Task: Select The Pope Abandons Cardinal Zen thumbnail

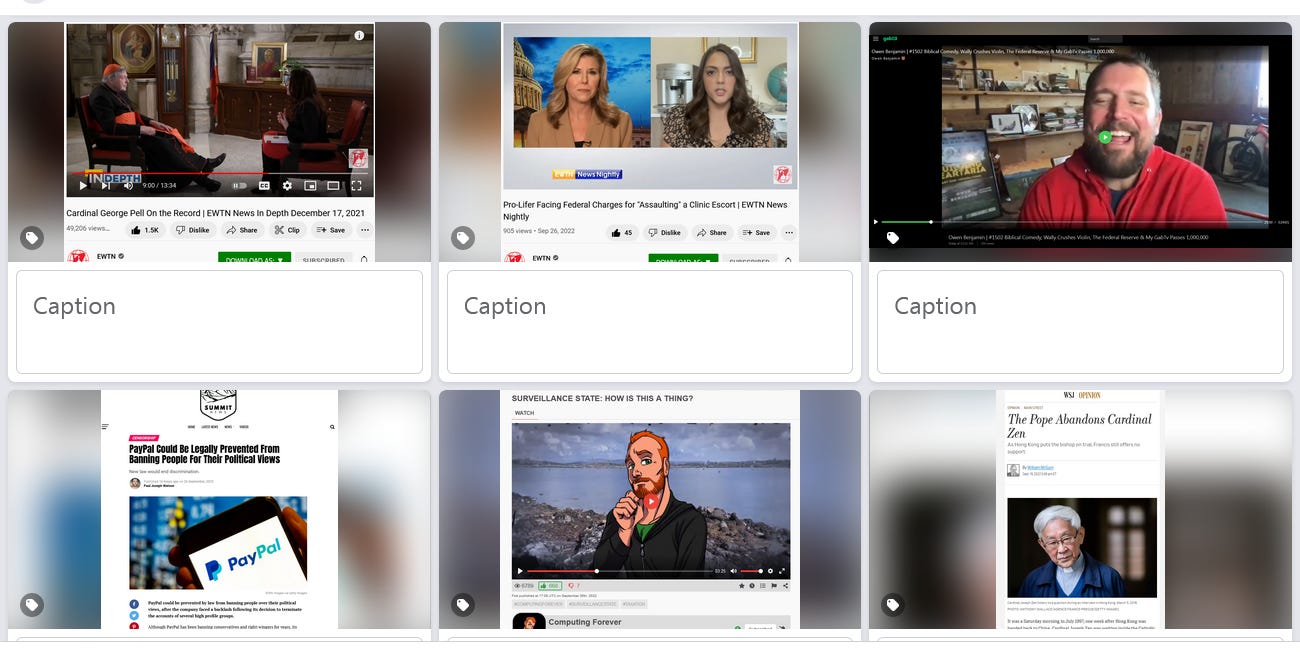Action: click(x=1080, y=510)
